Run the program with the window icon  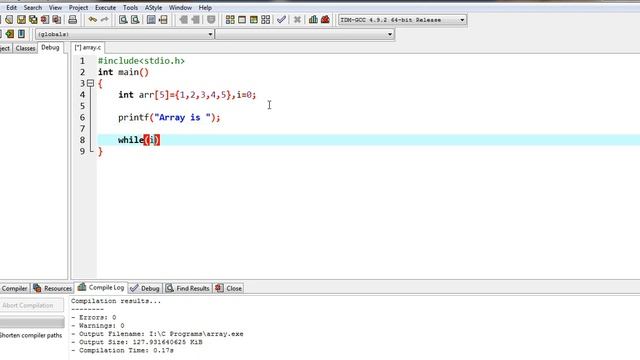(242, 20)
